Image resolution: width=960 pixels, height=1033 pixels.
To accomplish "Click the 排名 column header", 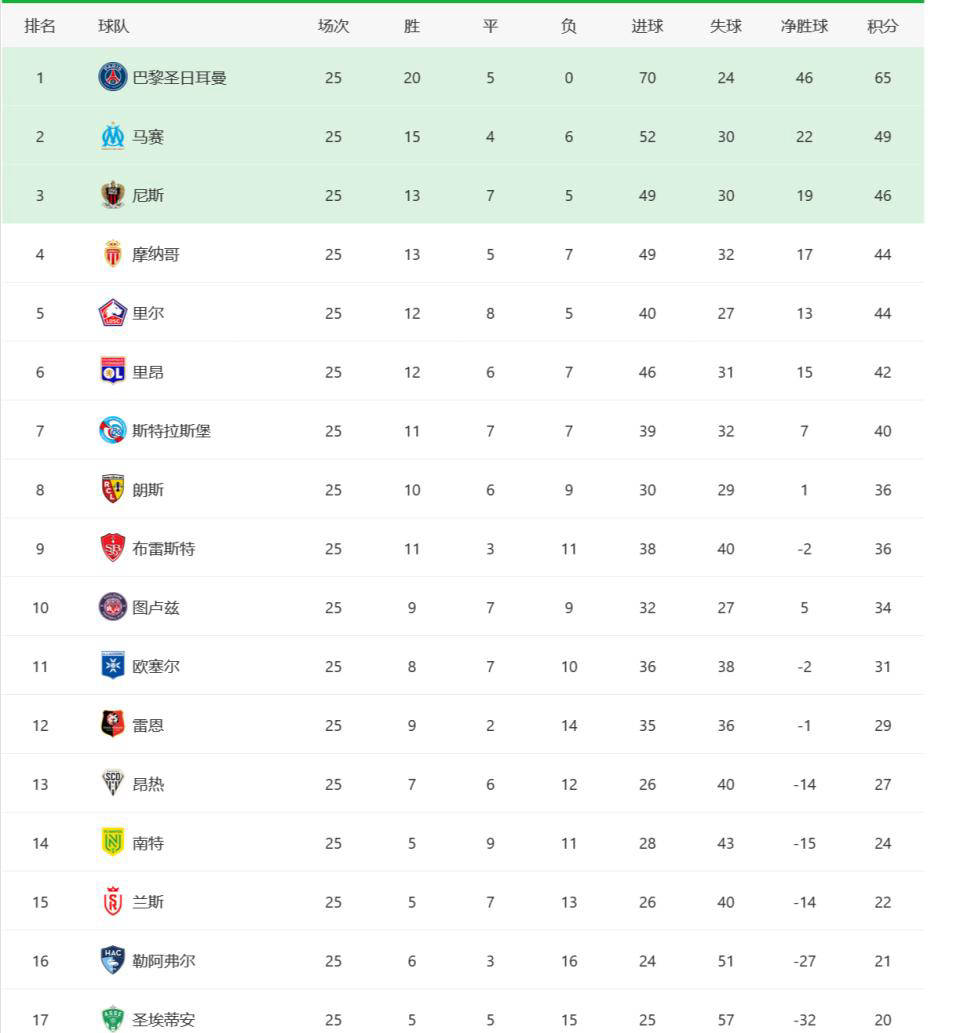I will pos(40,26).
